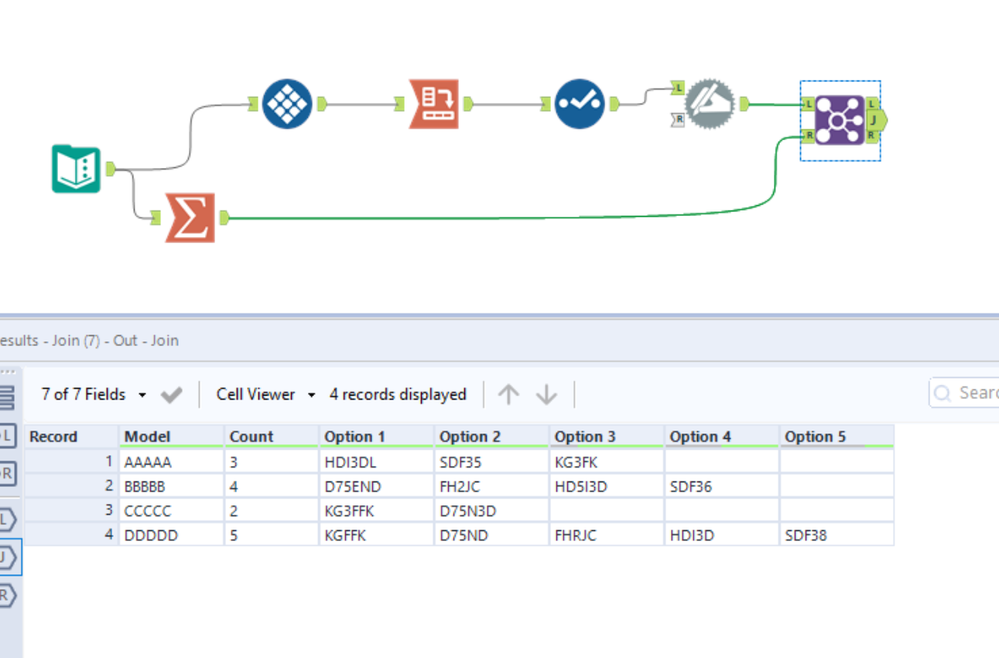Click the Join tool J output anchor
The width and height of the screenshot is (999, 658).
(876, 120)
